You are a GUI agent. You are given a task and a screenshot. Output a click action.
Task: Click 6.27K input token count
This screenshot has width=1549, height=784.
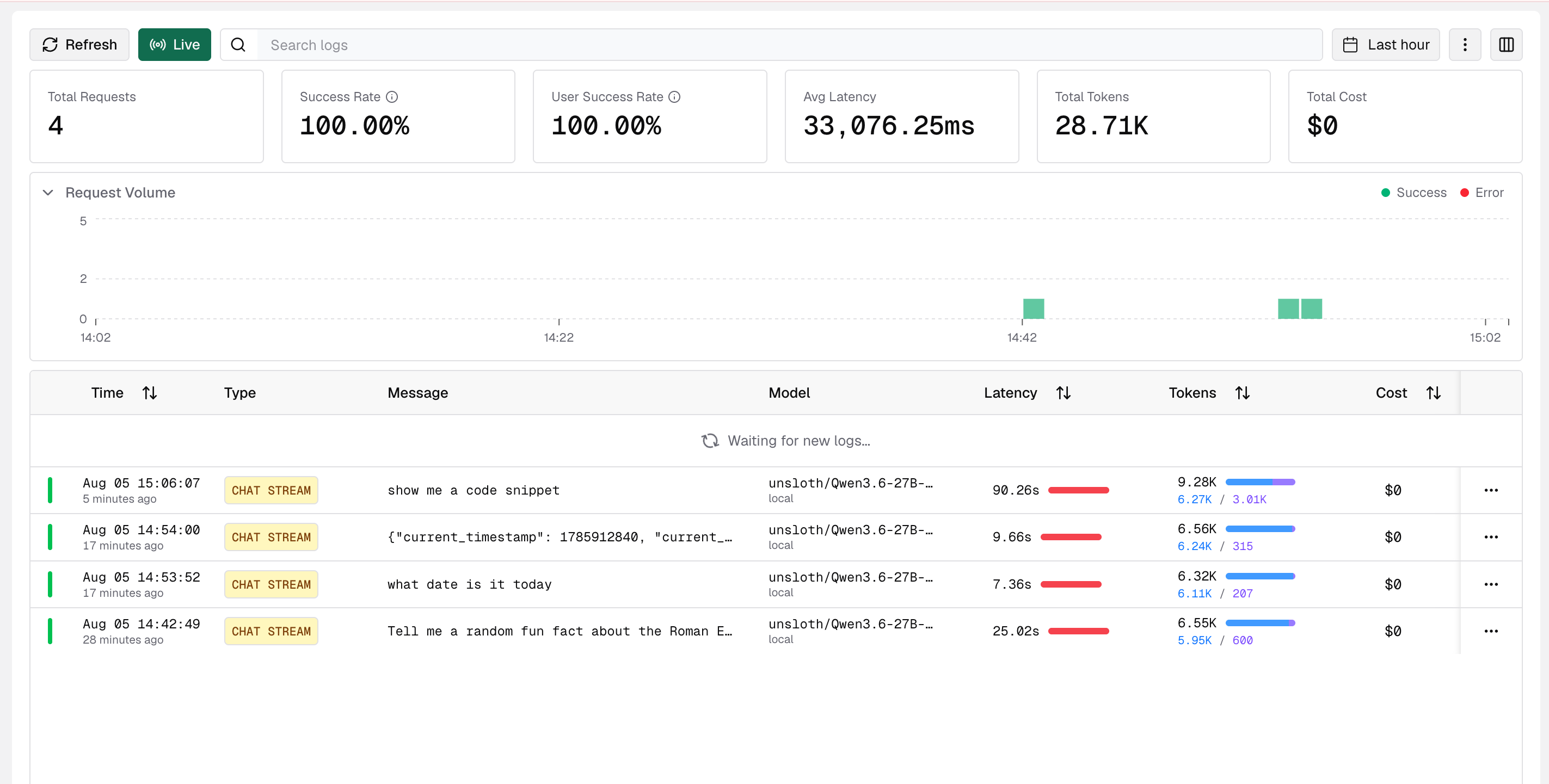1194,499
